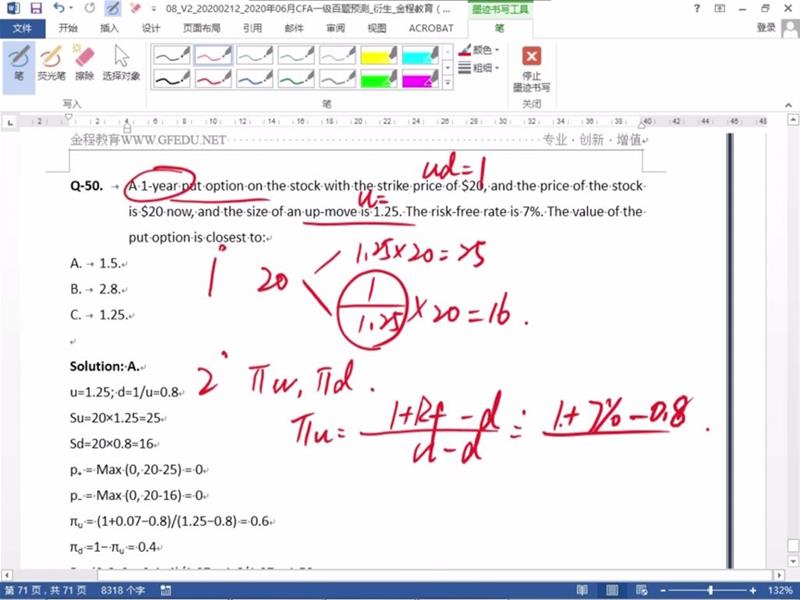Open the References tab
800x600 pixels.
[x=252, y=28]
